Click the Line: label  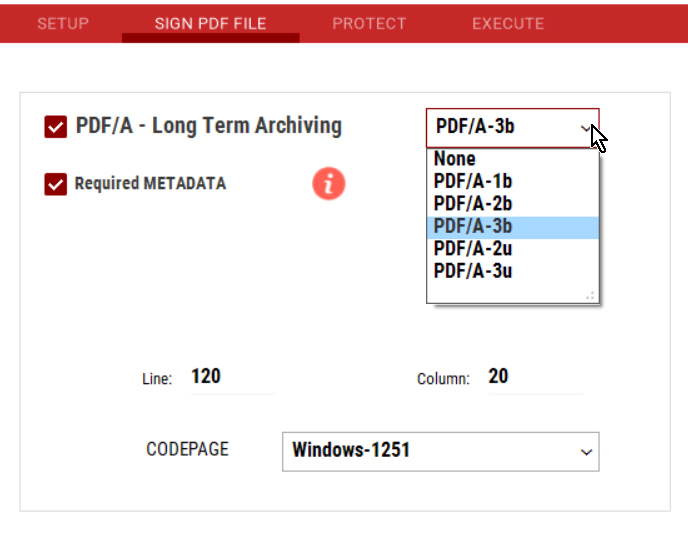[x=157, y=379]
